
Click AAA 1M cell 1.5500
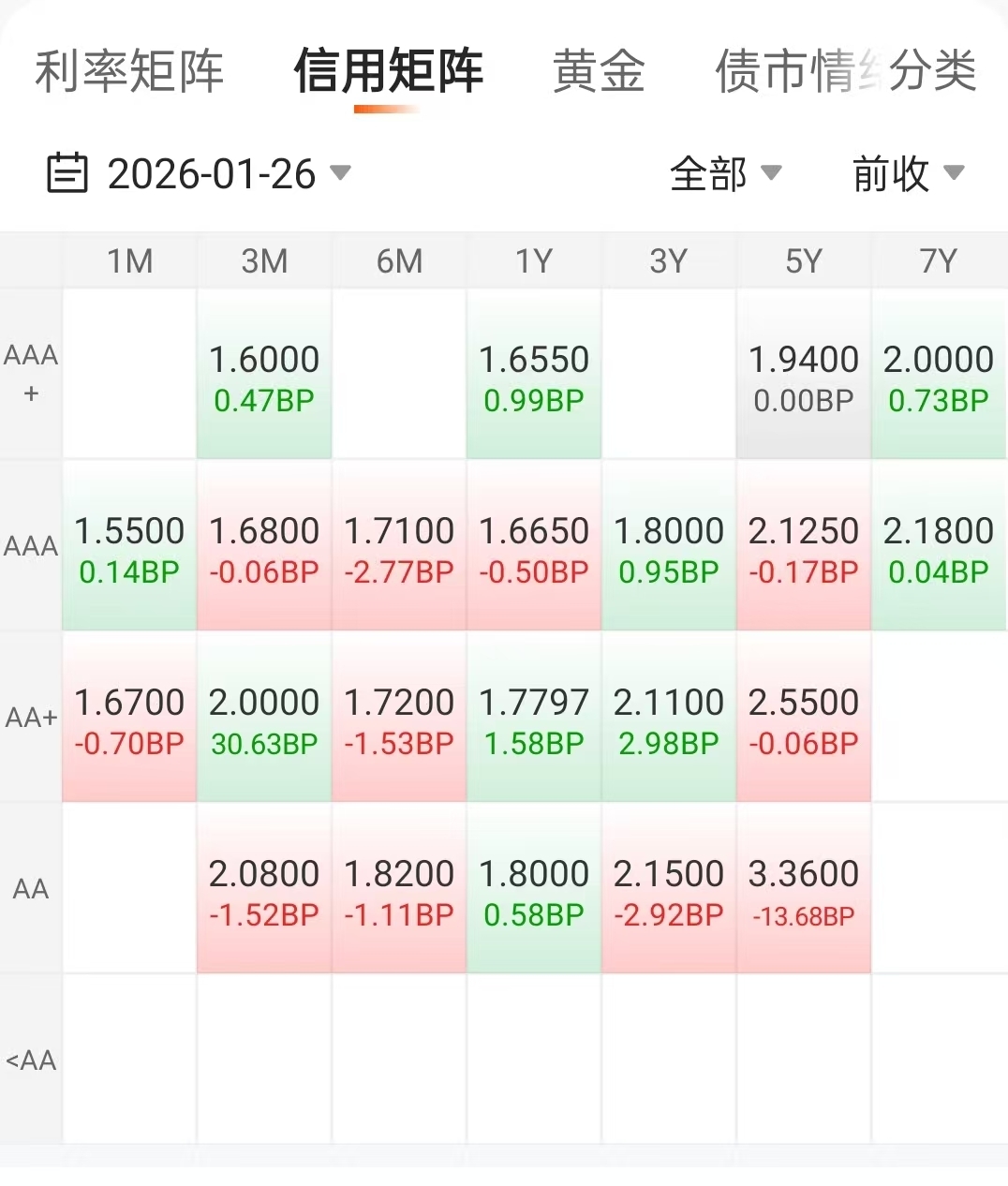pos(129,546)
